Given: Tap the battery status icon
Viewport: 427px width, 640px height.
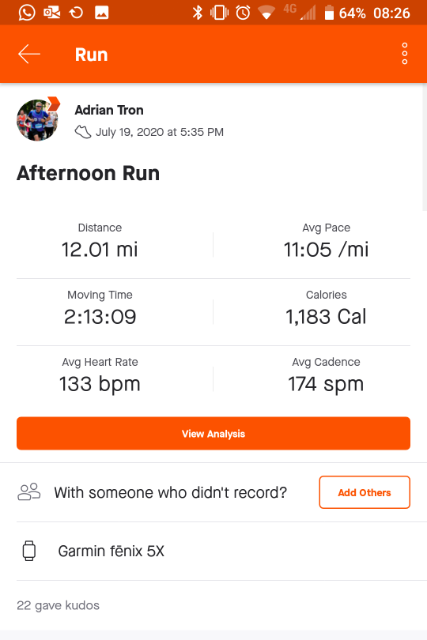Looking at the screenshot, I should (x=329, y=13).
